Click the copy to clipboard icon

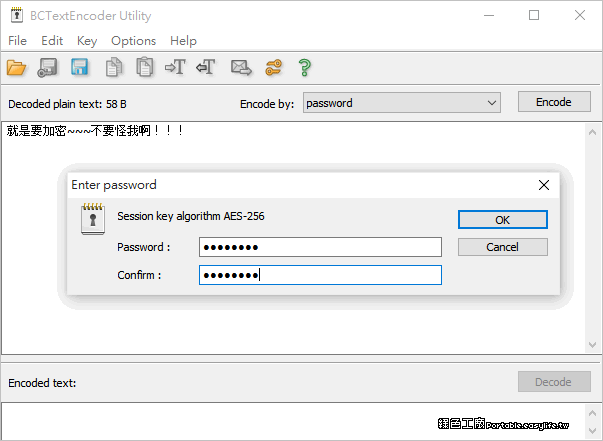coord(114,68)
